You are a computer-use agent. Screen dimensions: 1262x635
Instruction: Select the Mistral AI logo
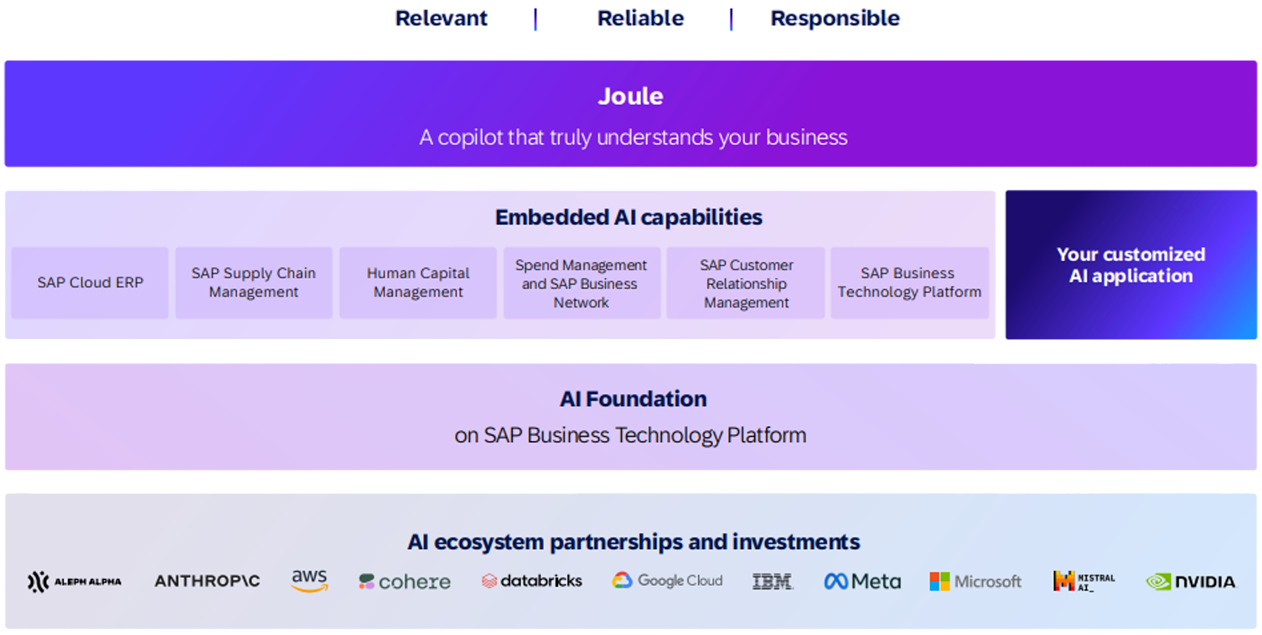point(1084,581)
